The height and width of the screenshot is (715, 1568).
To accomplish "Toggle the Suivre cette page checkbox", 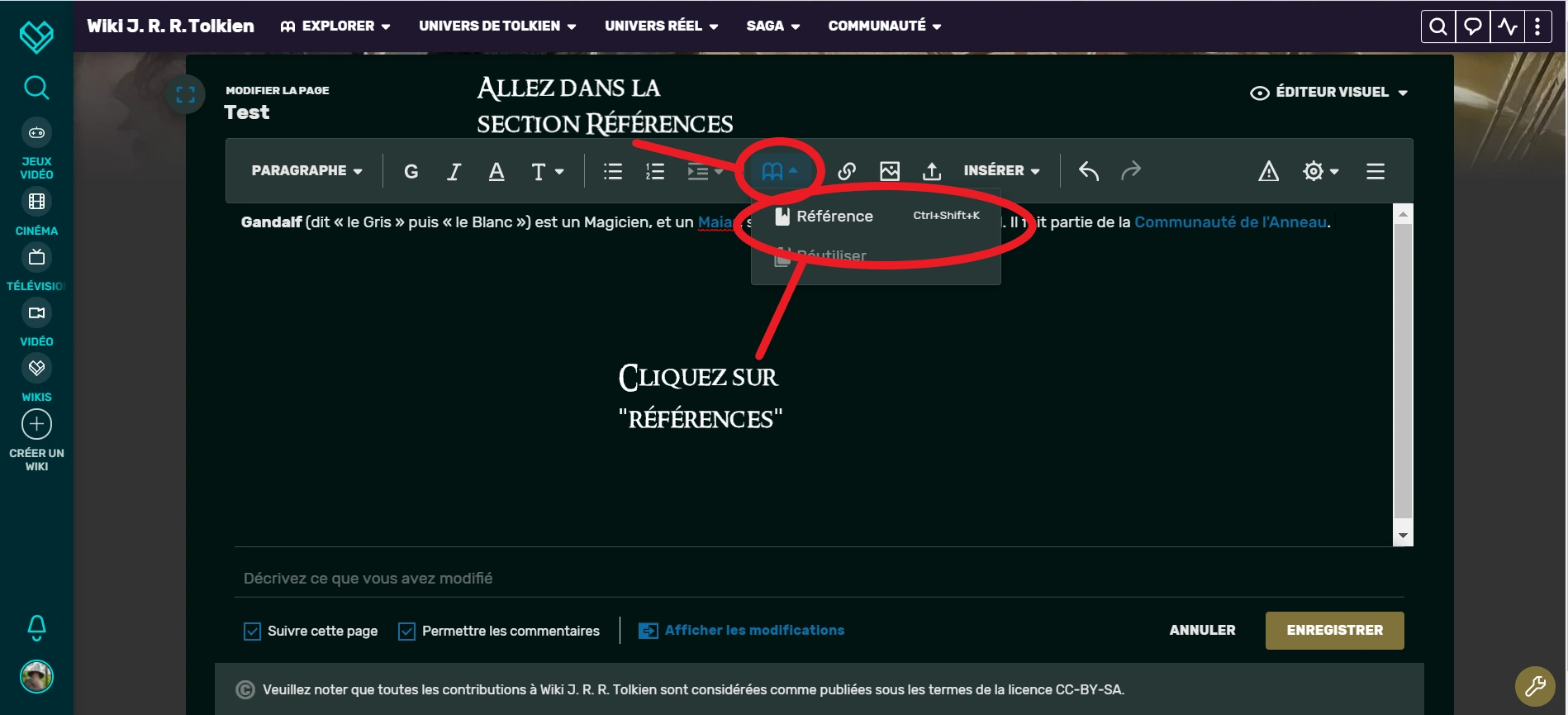I will pos(252,632).
